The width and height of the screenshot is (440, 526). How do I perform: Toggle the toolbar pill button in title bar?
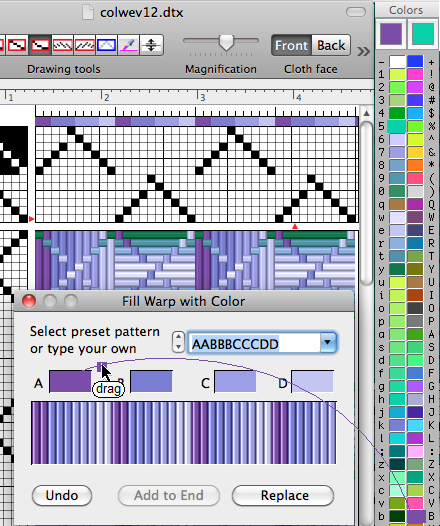click(356, 12)
